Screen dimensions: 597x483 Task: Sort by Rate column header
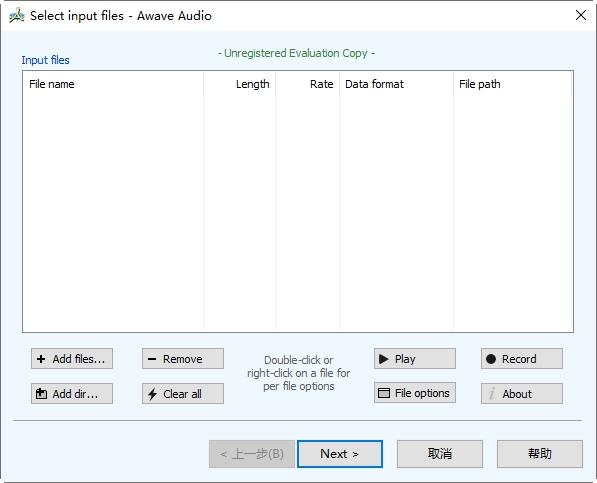coord(308,84)
